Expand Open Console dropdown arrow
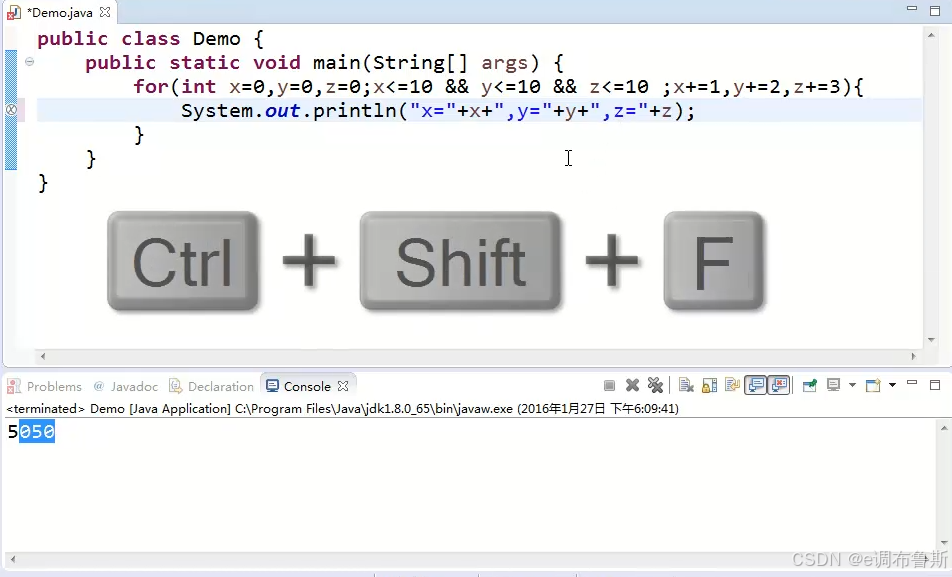Image resolution: width=952 pixels, height=577 pixels. [x=892, y=385]
